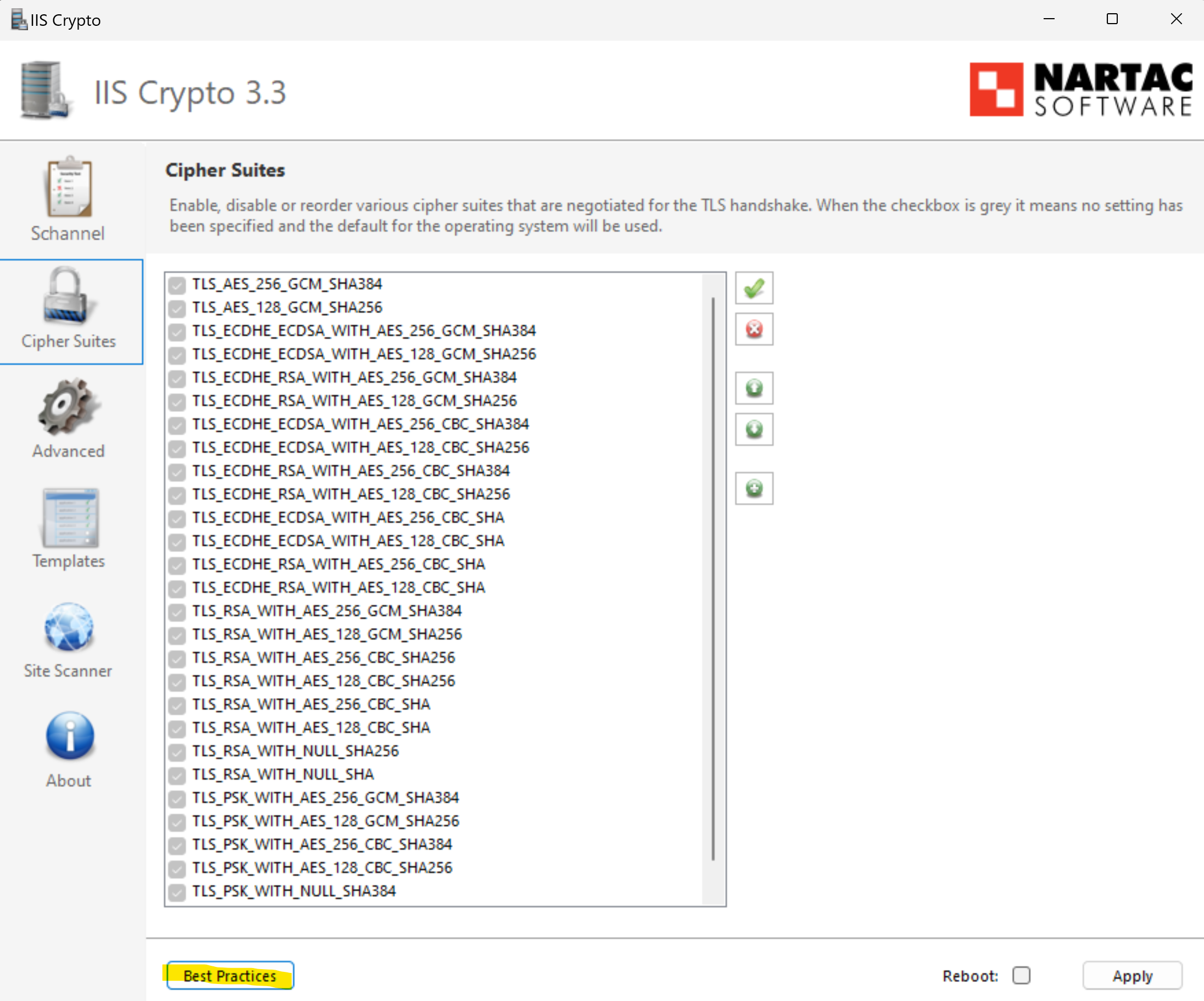This screenshot has height=1001, width=1204.
Task: Move selected cipher up with the up-arrow button
Action: point(754,388)
